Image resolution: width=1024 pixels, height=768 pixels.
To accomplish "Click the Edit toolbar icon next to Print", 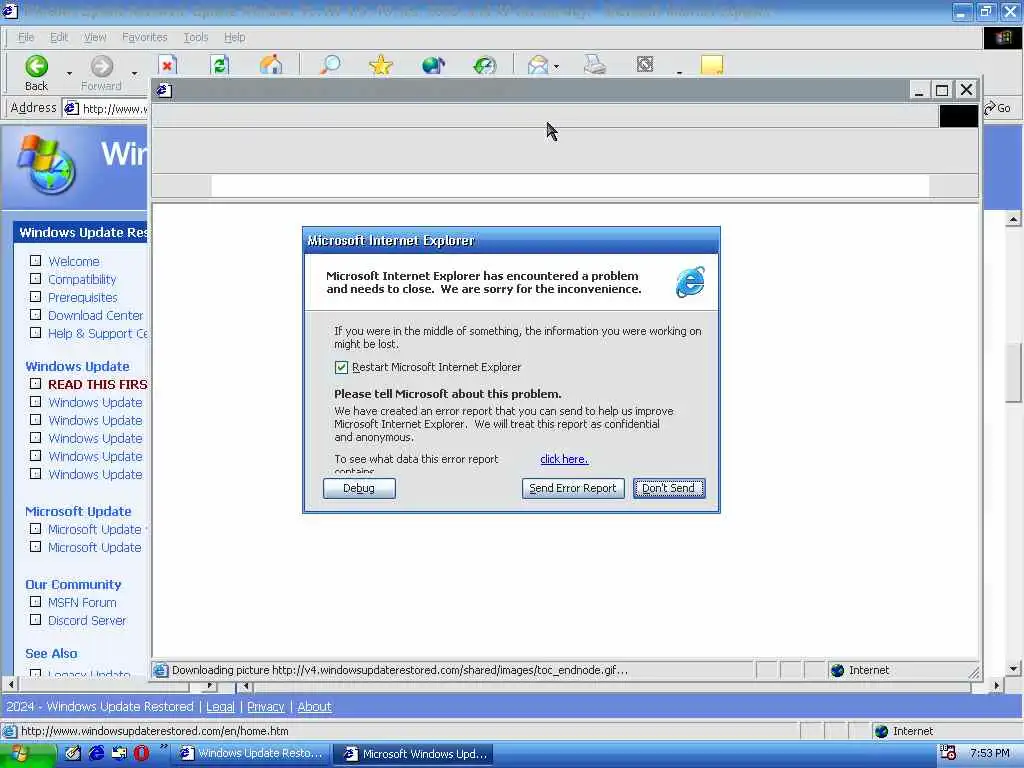I will (645, 64).
